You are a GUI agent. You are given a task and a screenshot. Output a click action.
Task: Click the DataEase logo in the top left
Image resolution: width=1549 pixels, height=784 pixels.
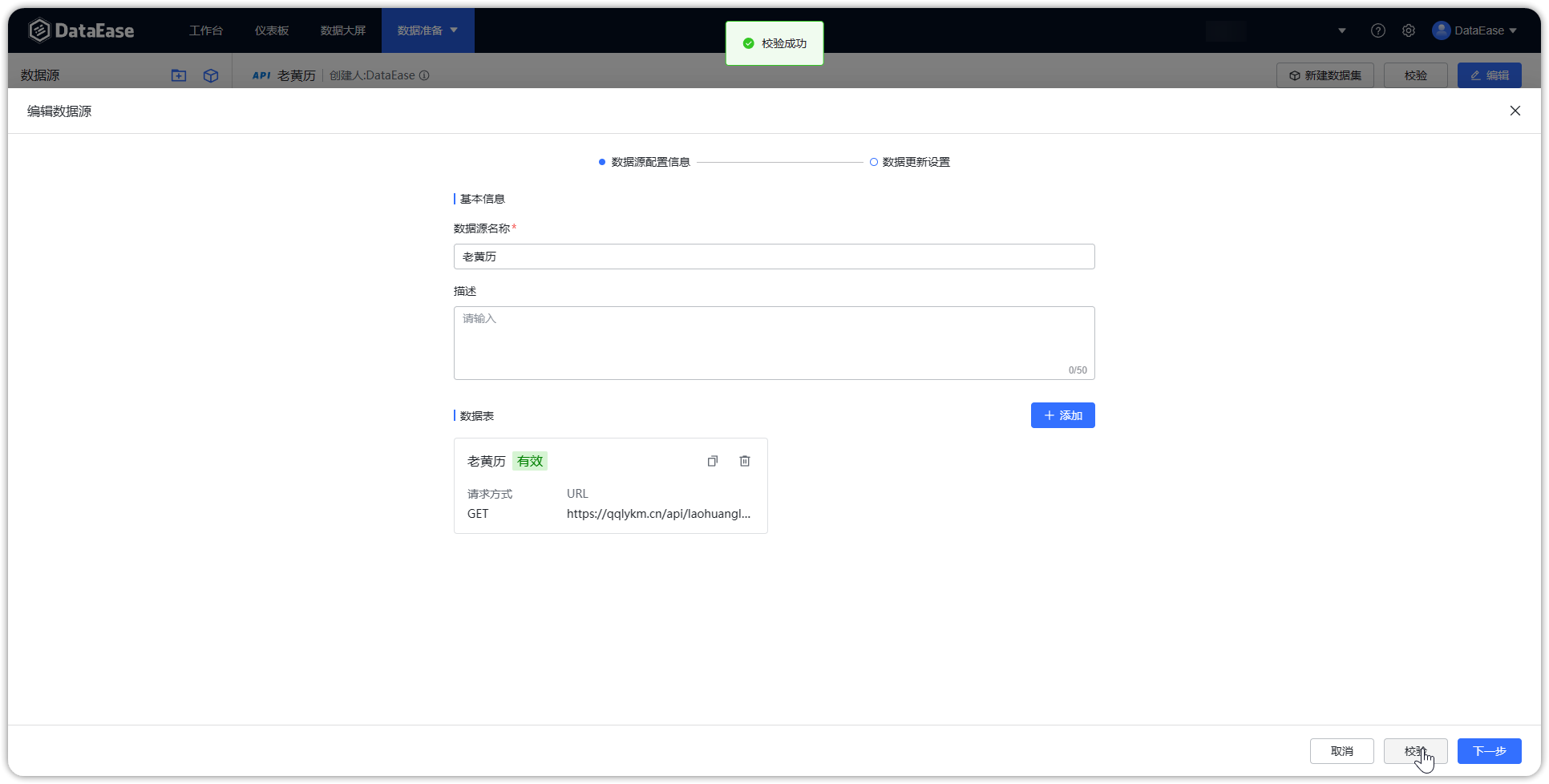[x=81, y=30]
